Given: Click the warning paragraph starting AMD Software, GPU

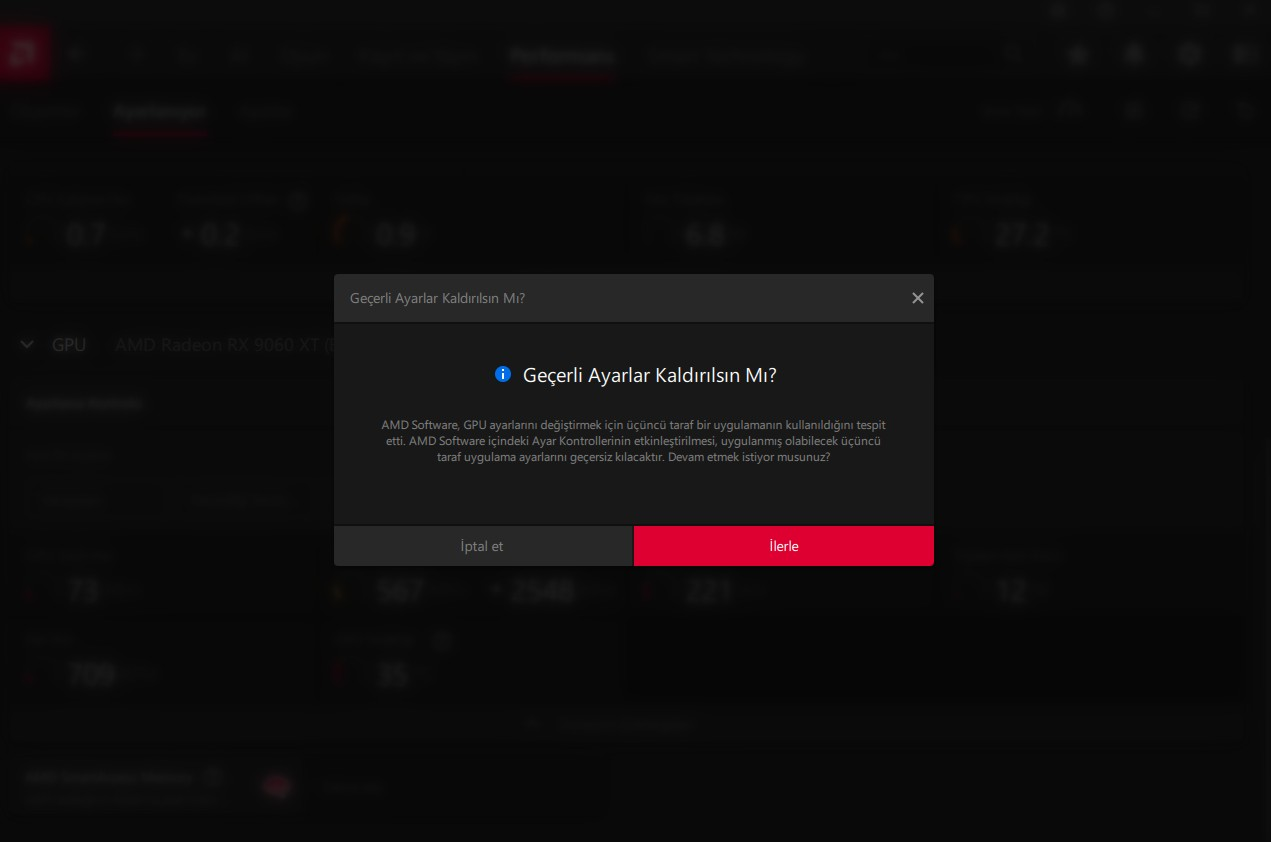Looking at the screenshot, I should click(x=634, y=441).
